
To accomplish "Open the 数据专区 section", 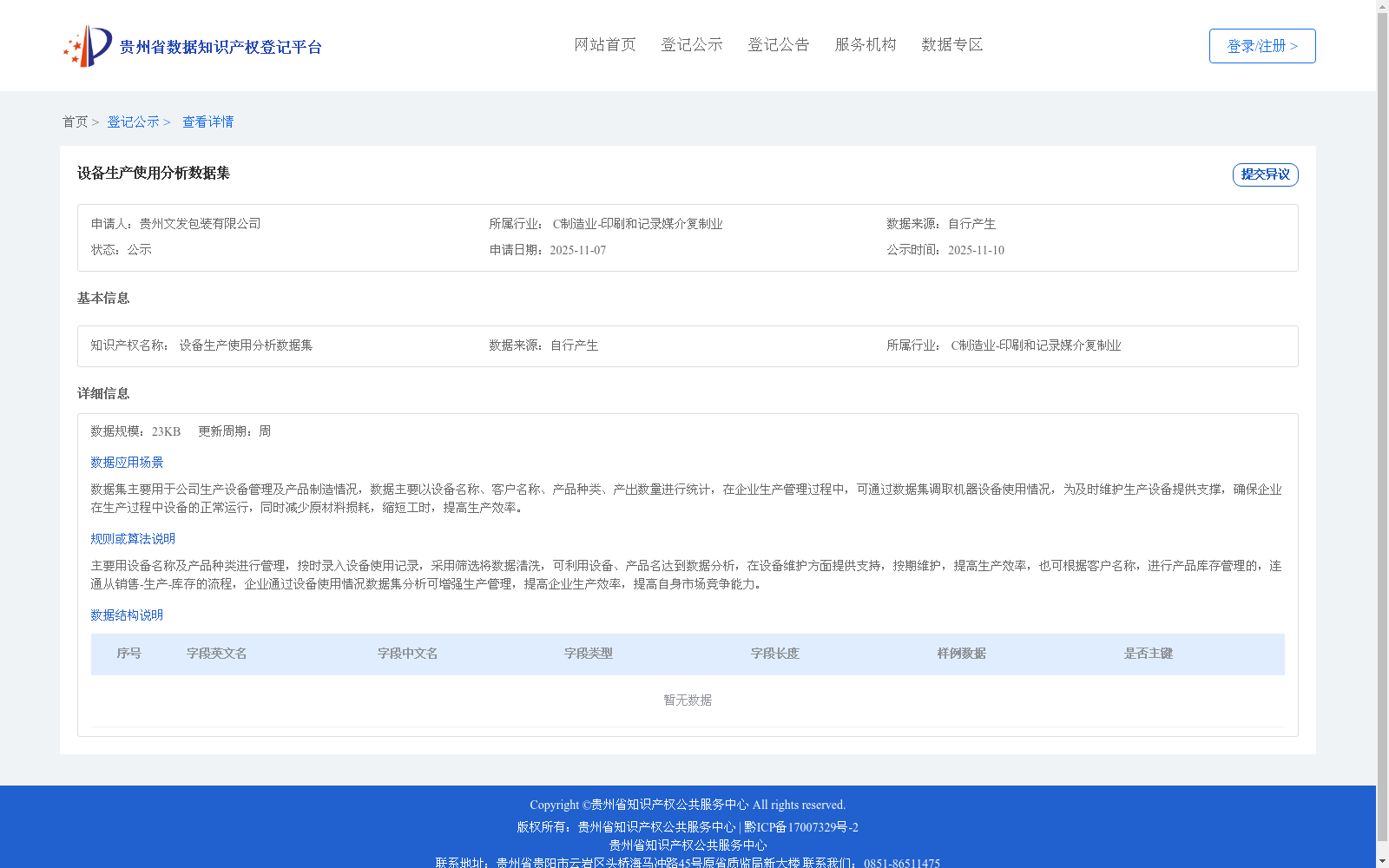I will point(951,44).
